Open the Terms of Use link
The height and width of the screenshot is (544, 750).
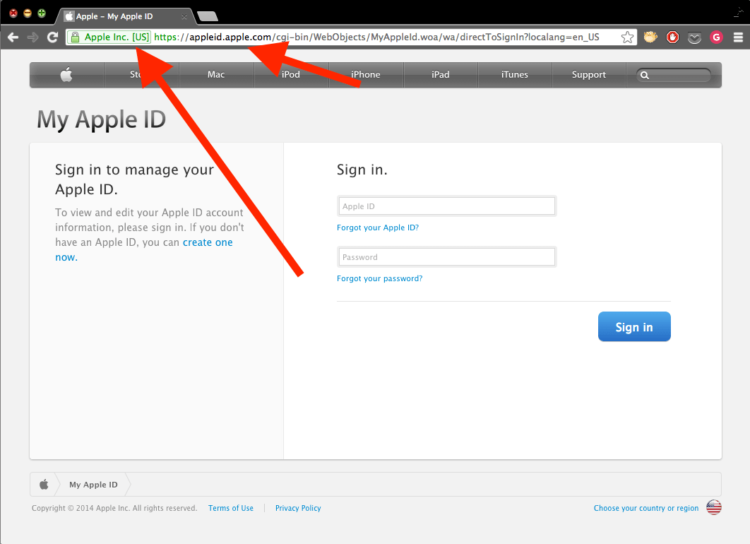click(231, 508)
